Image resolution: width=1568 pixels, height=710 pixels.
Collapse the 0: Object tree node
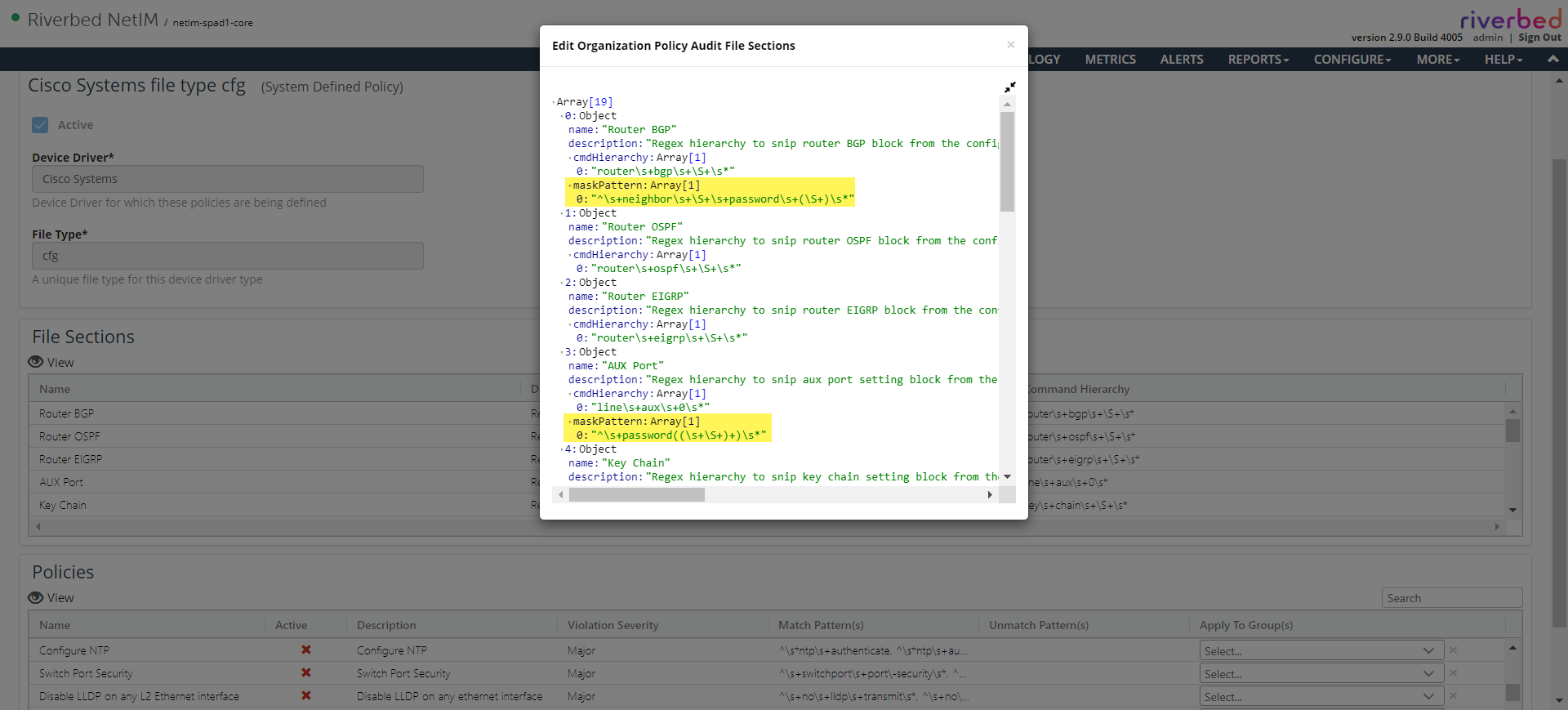point(562,116)
